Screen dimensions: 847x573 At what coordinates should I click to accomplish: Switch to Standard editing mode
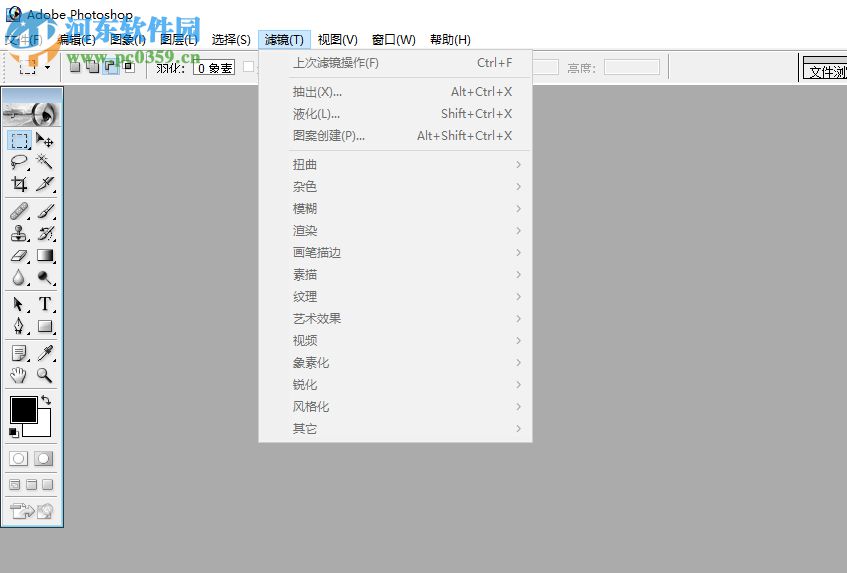coord(18,459)
